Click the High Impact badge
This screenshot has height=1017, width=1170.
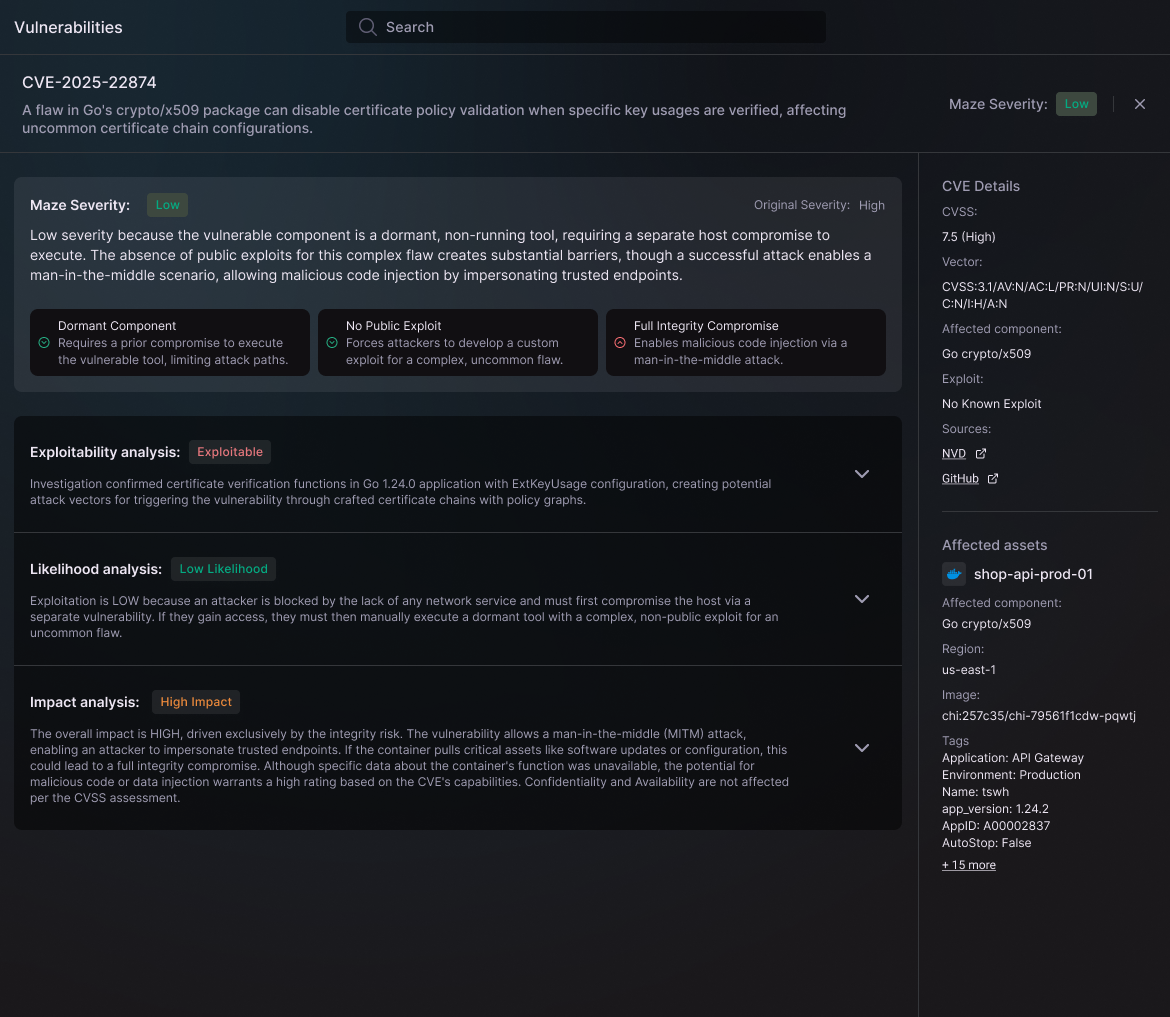(x=196, y=702)
